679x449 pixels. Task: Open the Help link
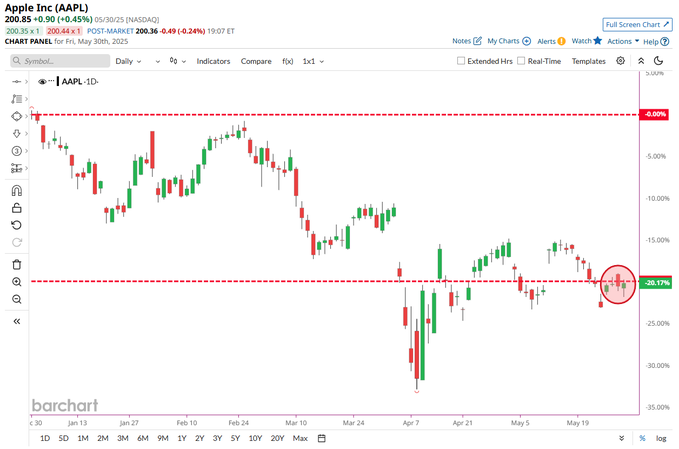pos(656,42)
